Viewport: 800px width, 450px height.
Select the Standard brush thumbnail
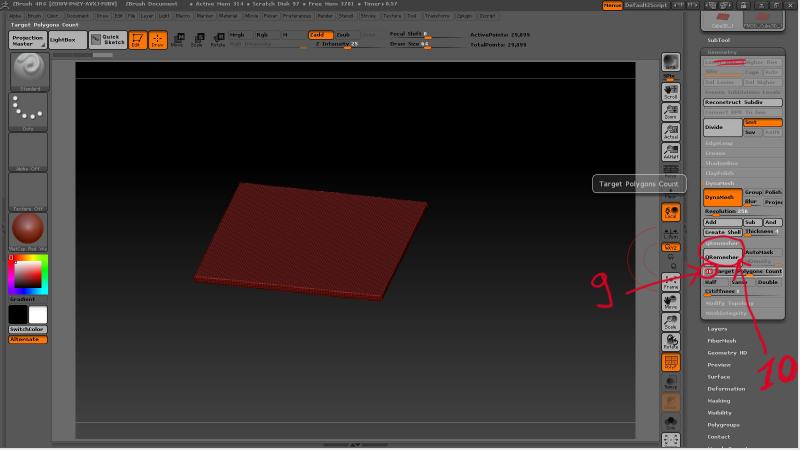[x=29, y=71]
